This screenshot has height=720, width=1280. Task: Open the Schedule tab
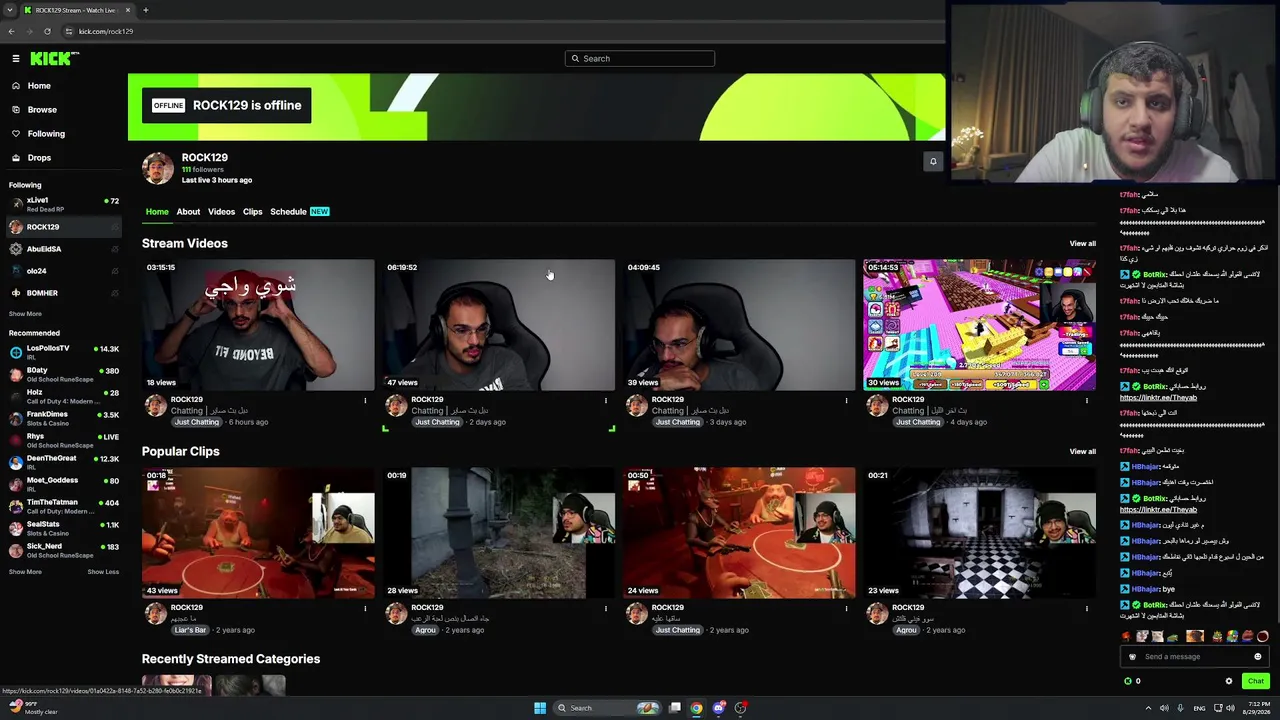299,212
